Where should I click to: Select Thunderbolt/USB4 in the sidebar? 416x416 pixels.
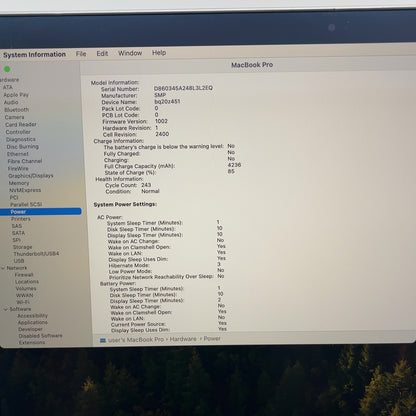[x=36, y=254]
